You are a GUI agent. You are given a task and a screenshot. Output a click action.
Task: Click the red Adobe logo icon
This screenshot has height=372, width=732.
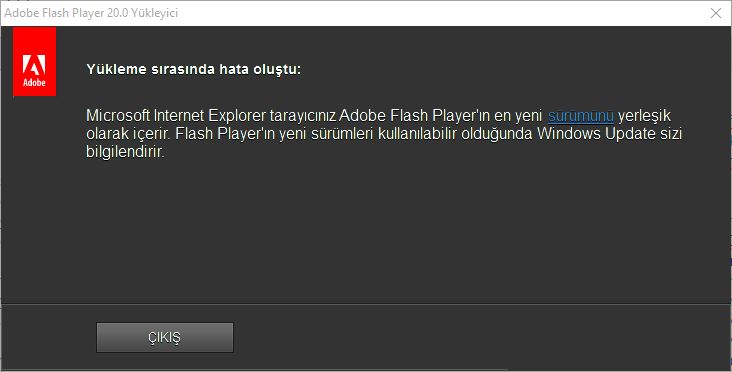pyautogui.click(x=35, y=61)
